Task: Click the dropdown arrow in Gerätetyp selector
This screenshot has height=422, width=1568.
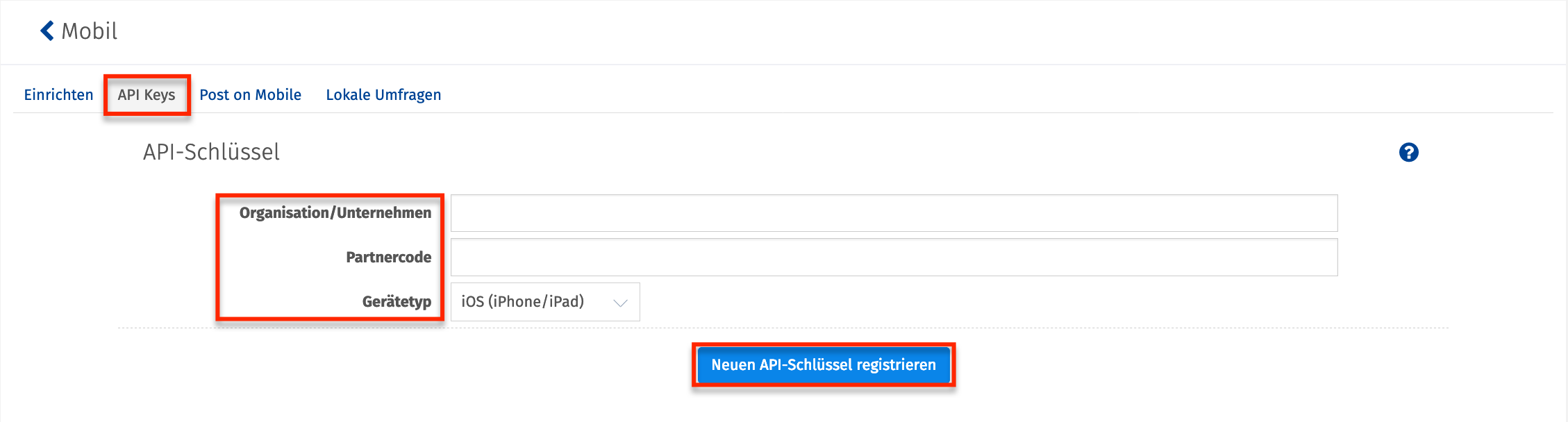Action: [620, 303]
